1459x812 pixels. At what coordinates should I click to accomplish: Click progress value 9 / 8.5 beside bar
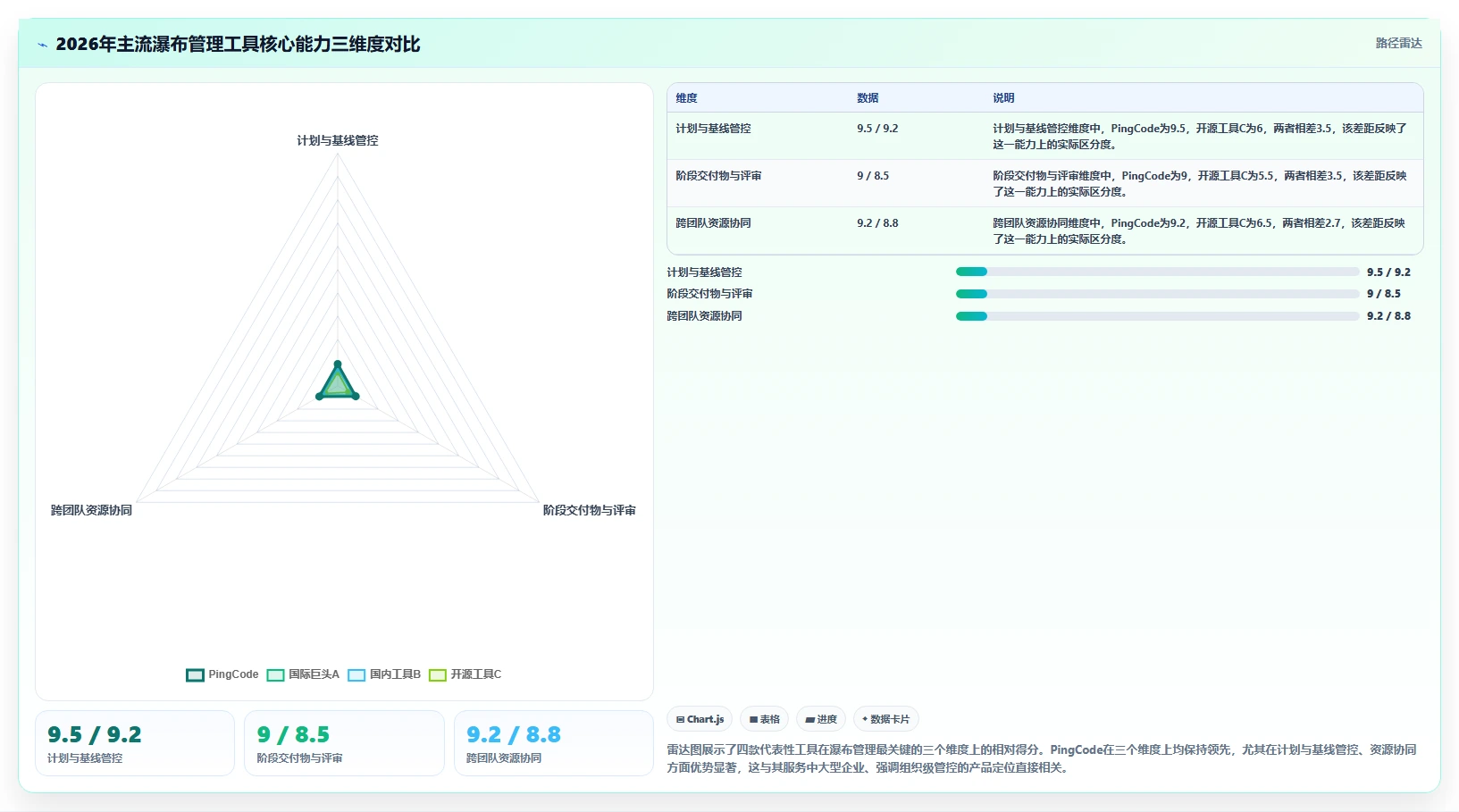[1384, 294]
